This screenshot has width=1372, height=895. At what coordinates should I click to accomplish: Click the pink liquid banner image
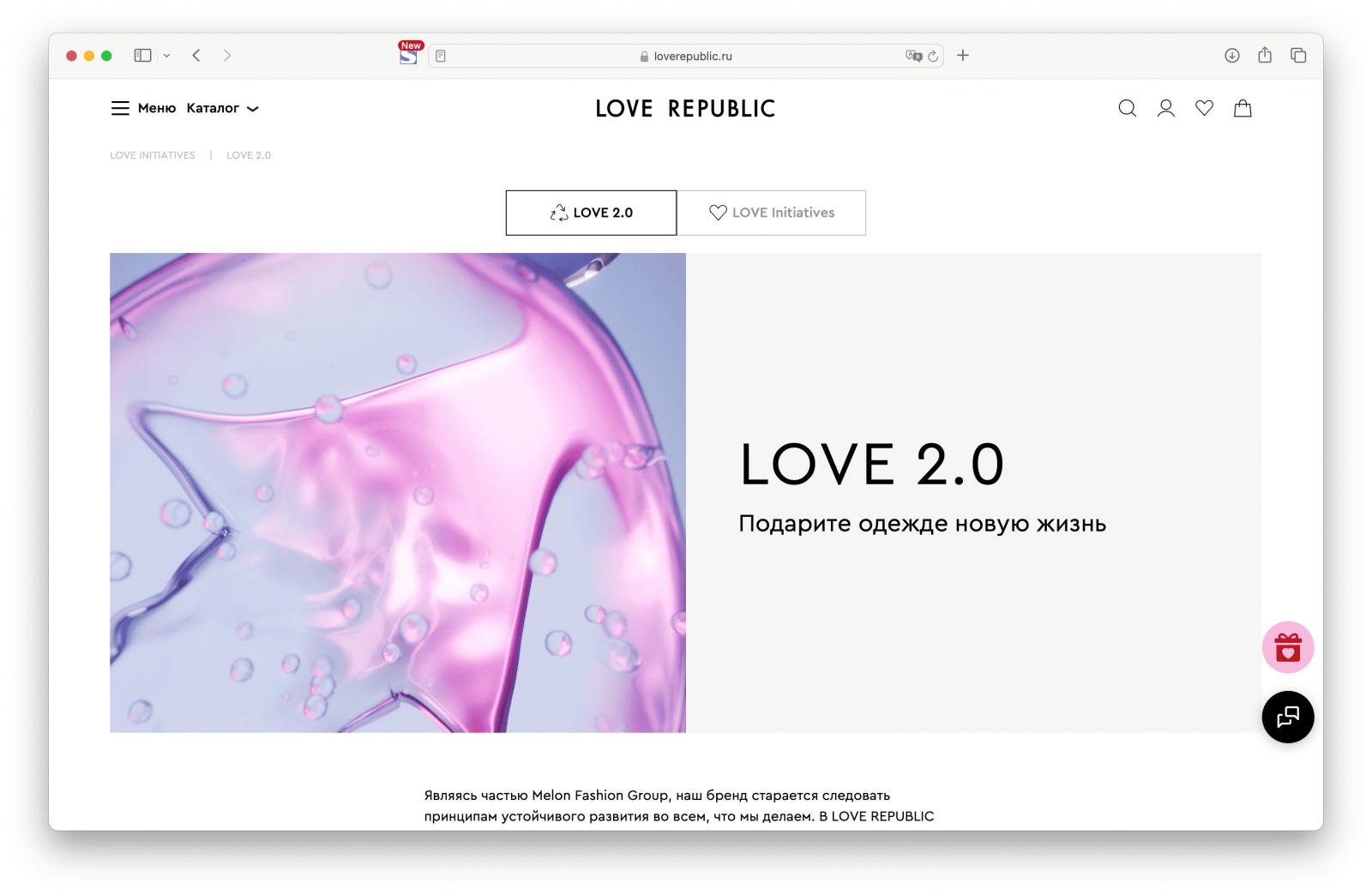click(398, 493)
